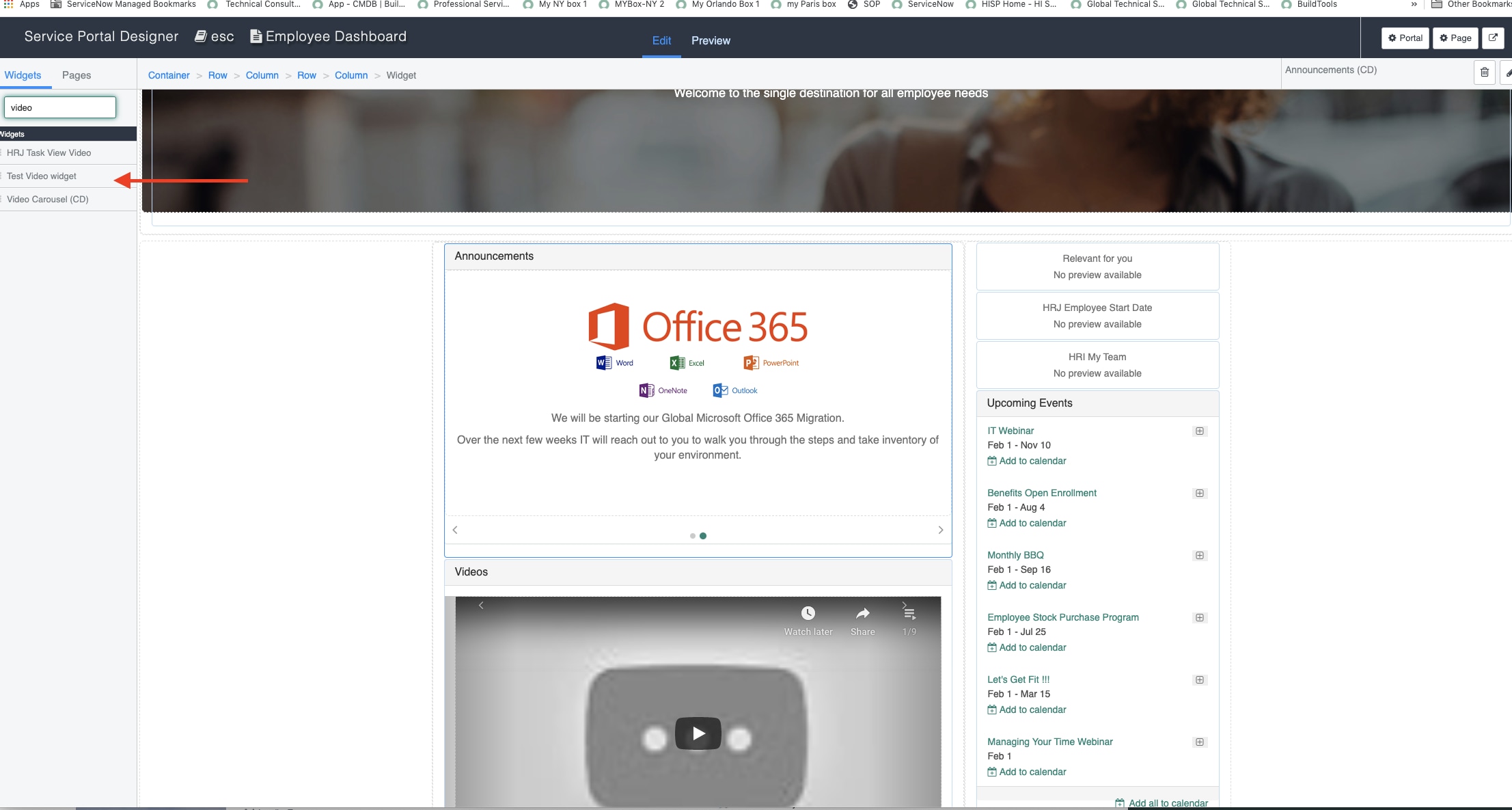The height and width of the screenshot is (810, 1512).
Task: Click the Share icon on the video
Action: click(x=862, y=613)
